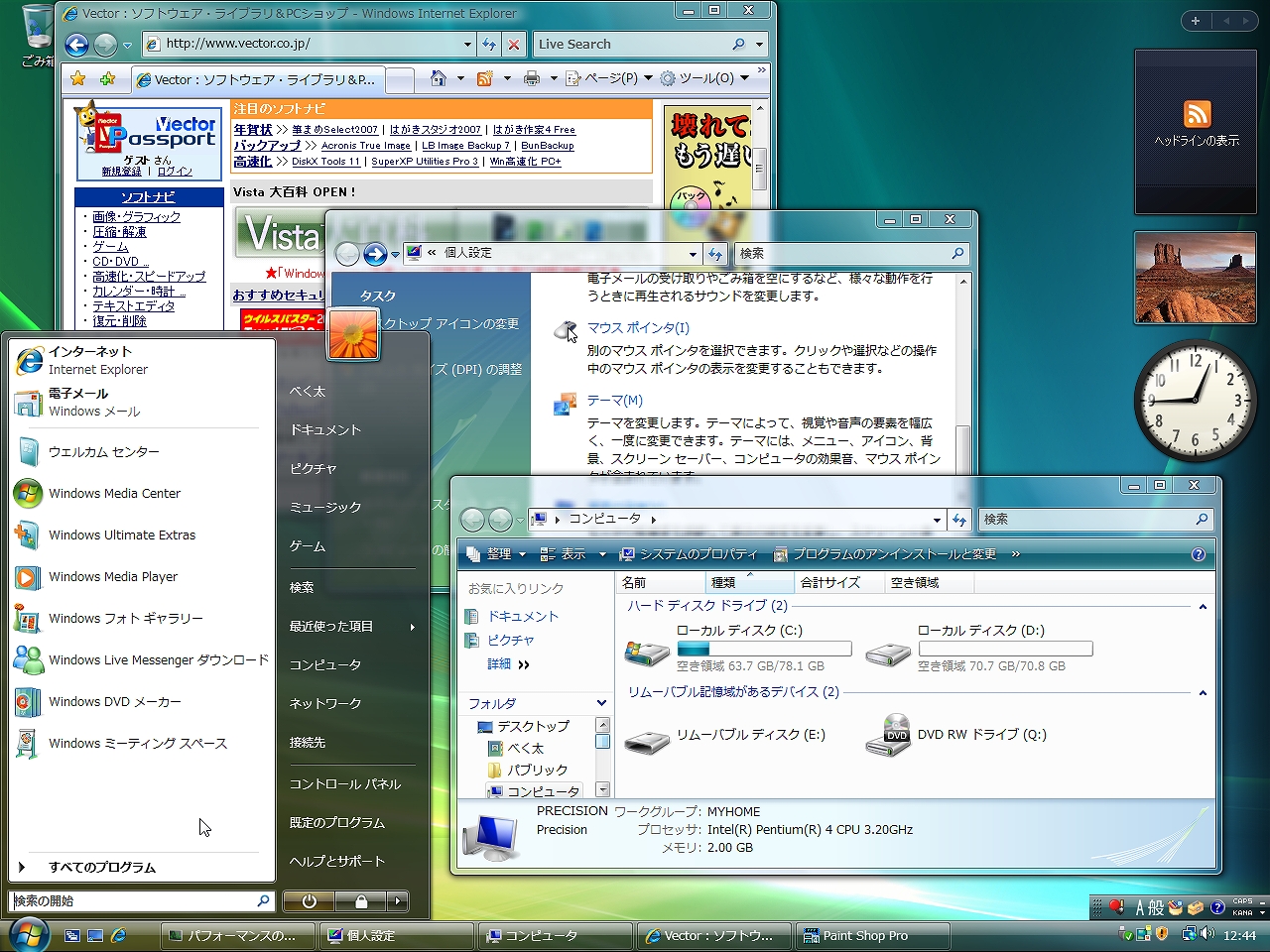Open the IE address bar dropdown arrow
Image resolution: width=1270 pixels, height=952 pixels.
467,44
